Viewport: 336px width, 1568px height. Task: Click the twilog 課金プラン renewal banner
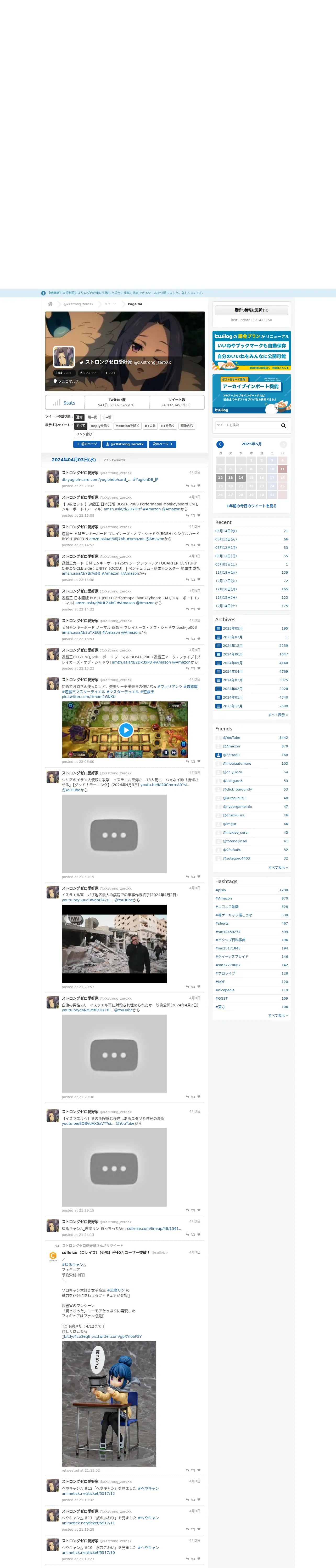(x=251, y=351)
